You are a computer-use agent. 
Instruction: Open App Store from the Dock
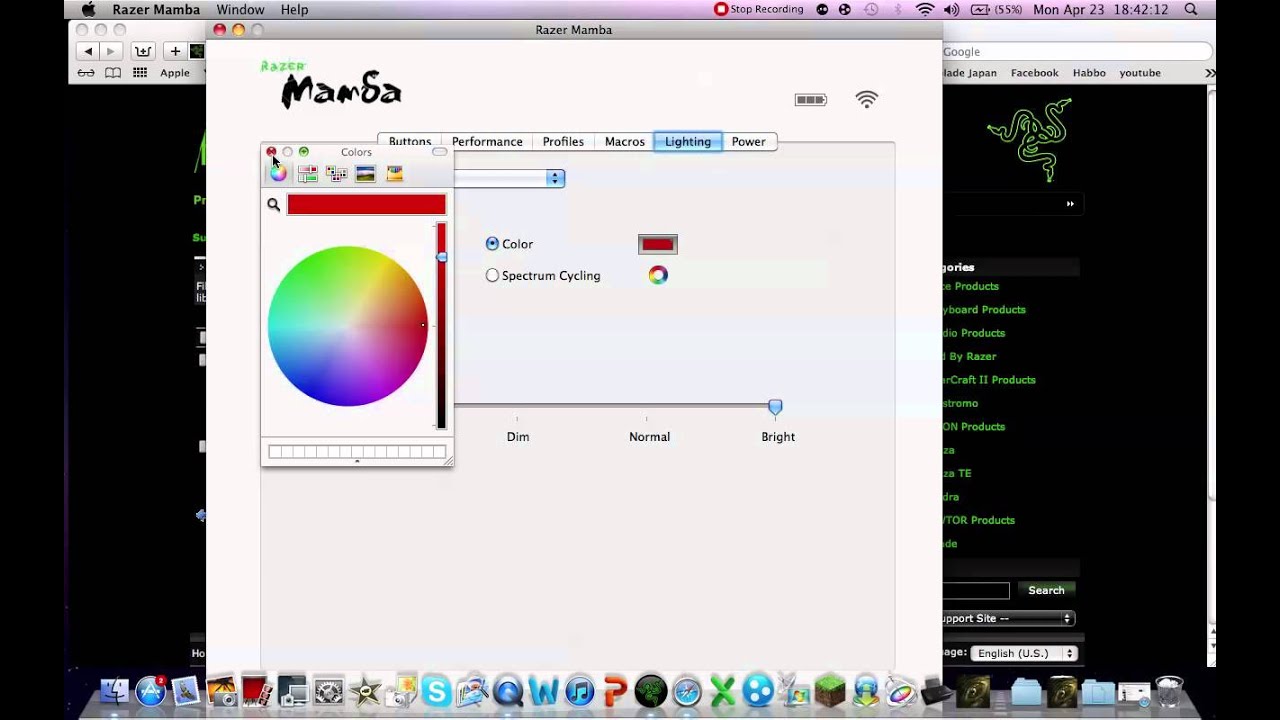click(x=151, y=690)
